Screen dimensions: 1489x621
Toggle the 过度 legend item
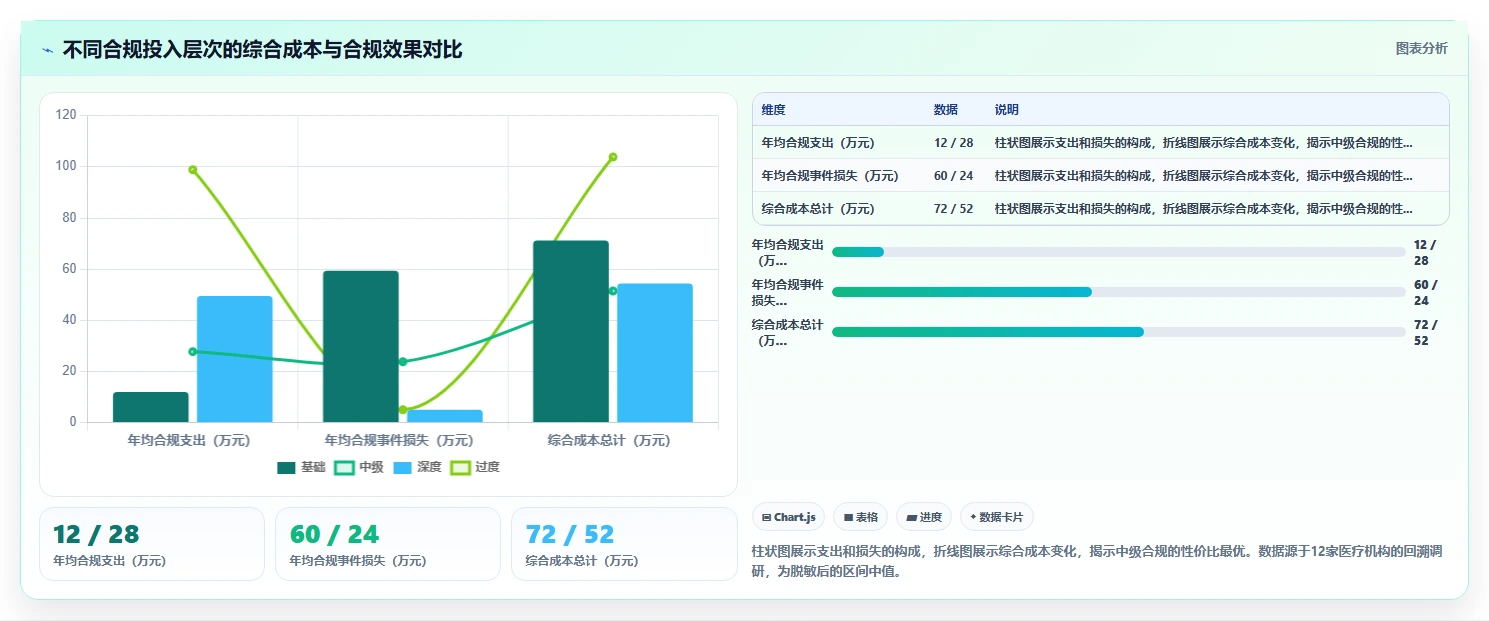[475, 467]
